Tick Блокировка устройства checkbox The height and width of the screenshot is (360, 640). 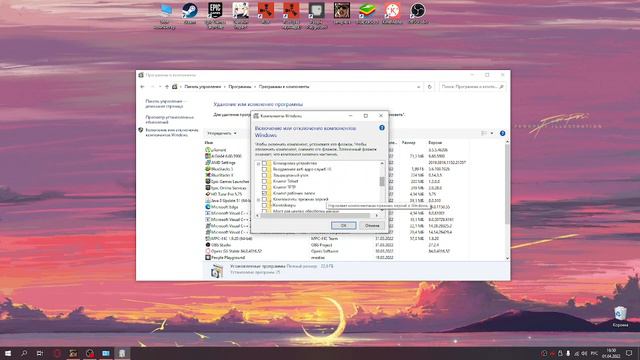pyautogui.click(x=264, y=163)
